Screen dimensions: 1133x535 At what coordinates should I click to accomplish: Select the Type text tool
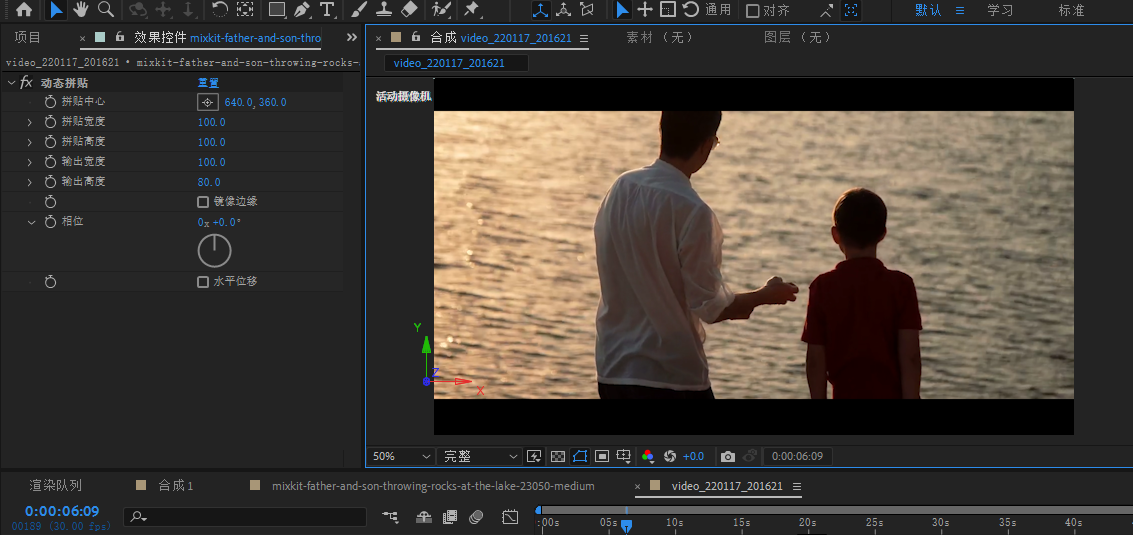coord(327,9)
